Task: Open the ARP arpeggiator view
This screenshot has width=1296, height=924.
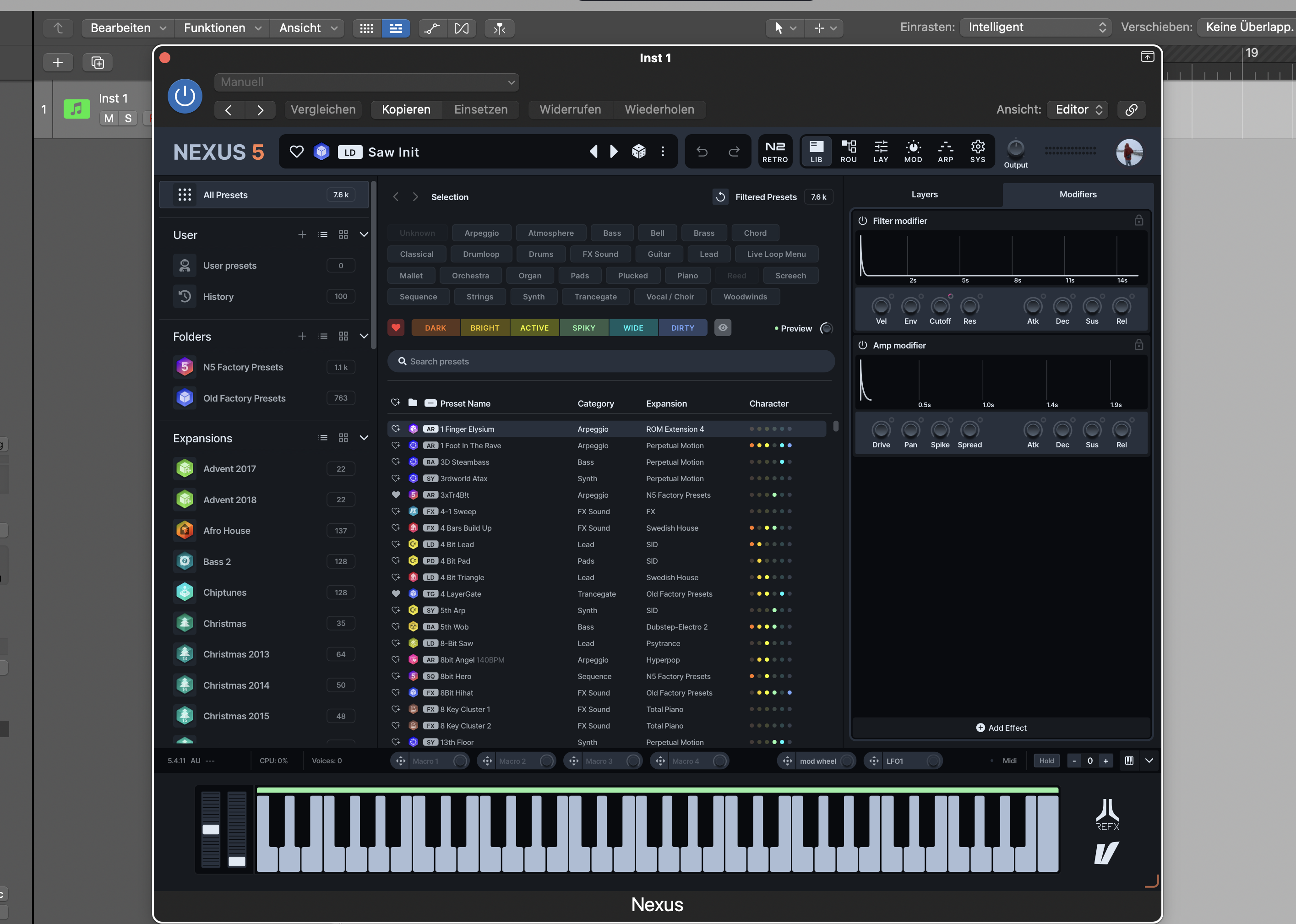Action: click(946, 152)
